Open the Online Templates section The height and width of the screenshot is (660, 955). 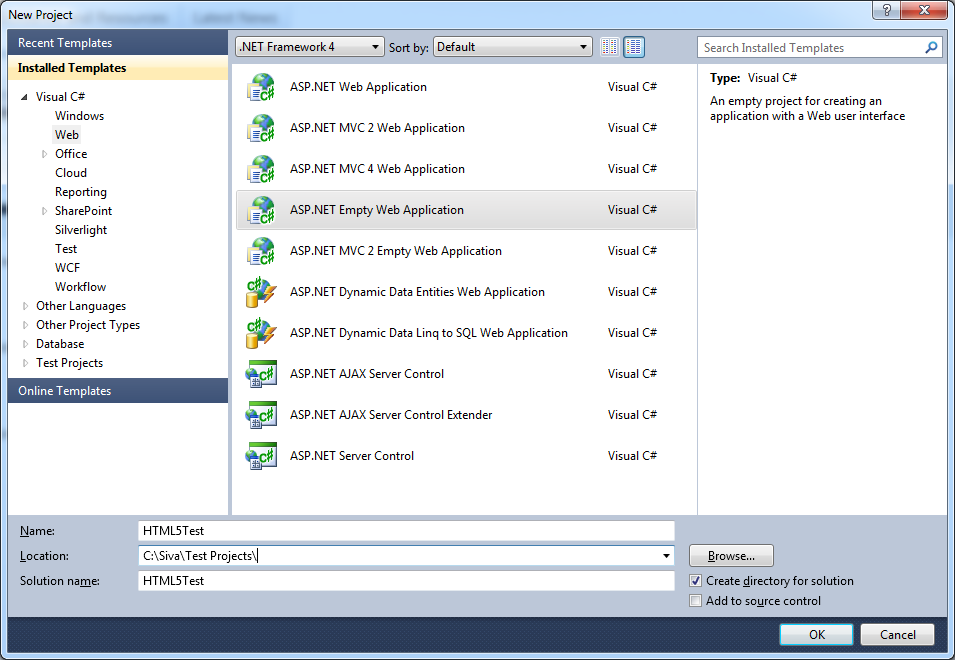click(x=118, y=390)
